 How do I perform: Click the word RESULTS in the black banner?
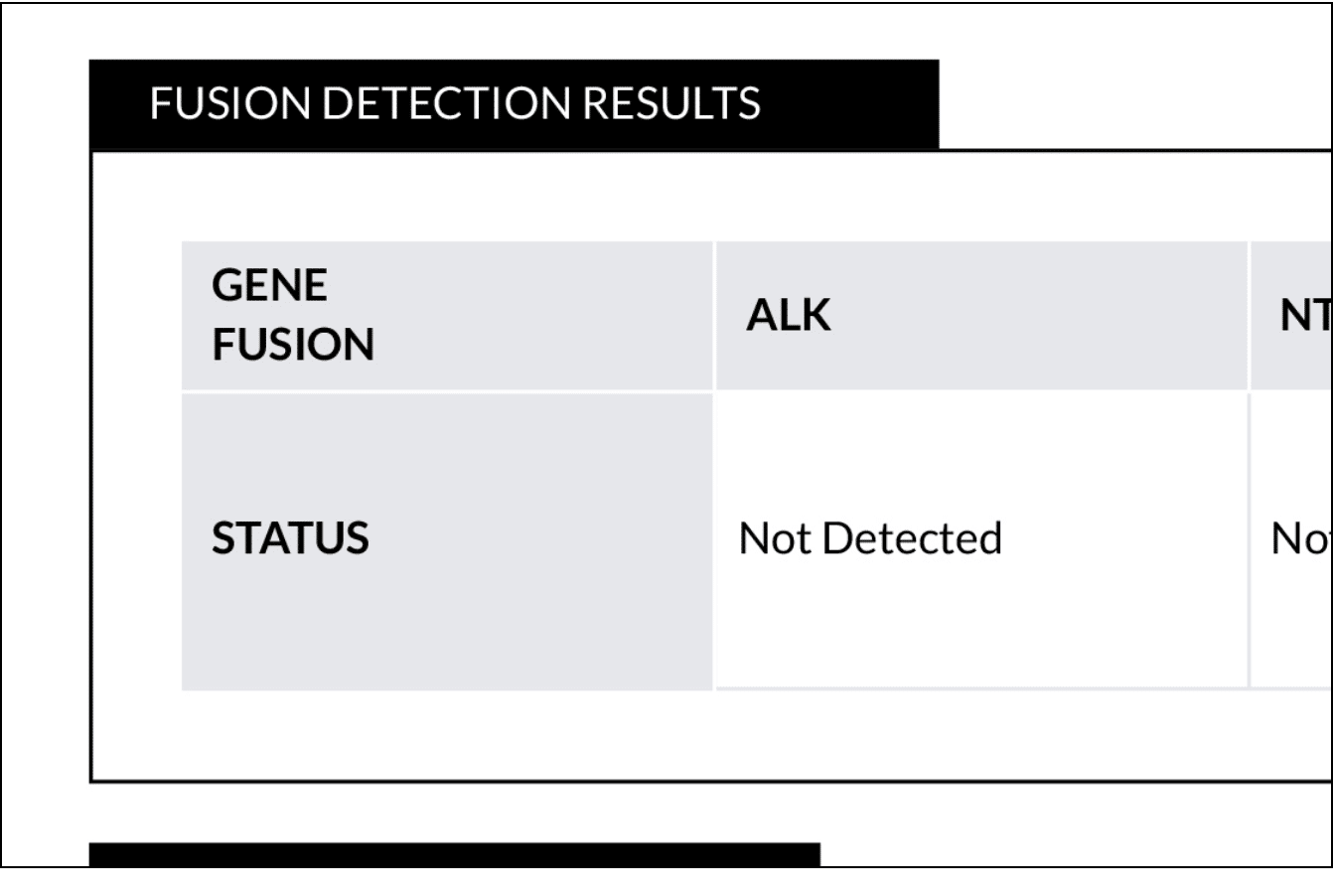coord(671,103)
